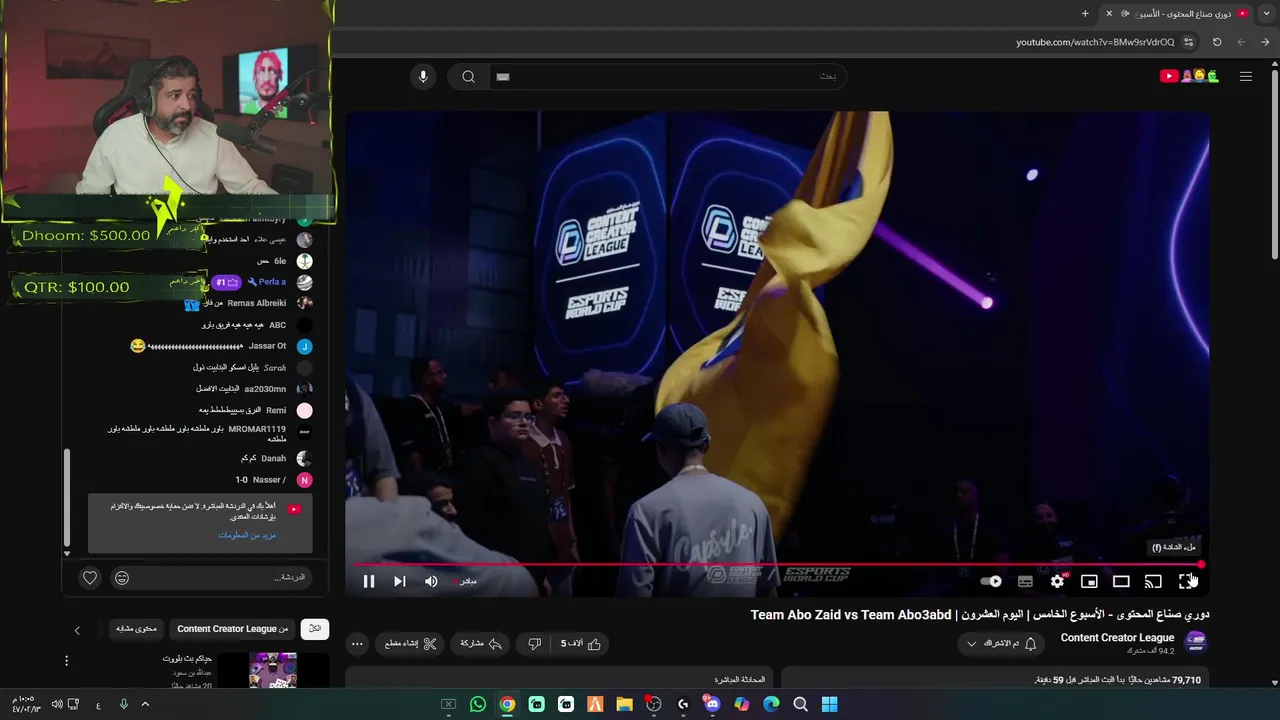1280x720 pixels.
Task: Open emoji picker in live chat
Action: pos(122,577)
